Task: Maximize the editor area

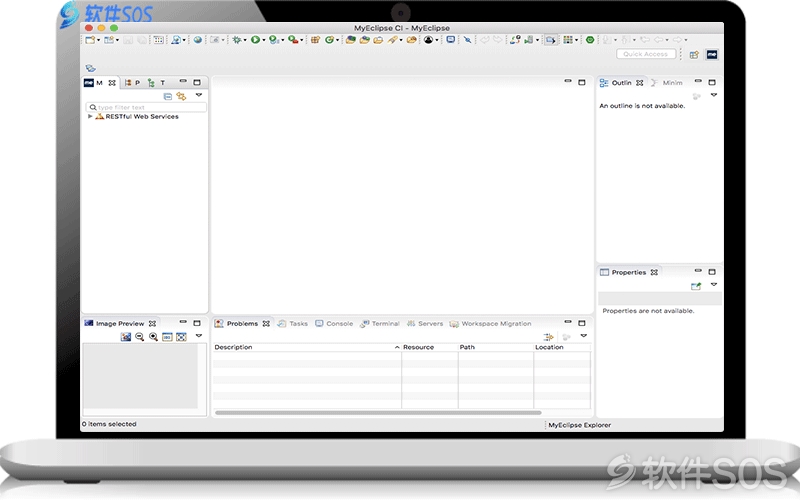Action: tap(582, 82)
